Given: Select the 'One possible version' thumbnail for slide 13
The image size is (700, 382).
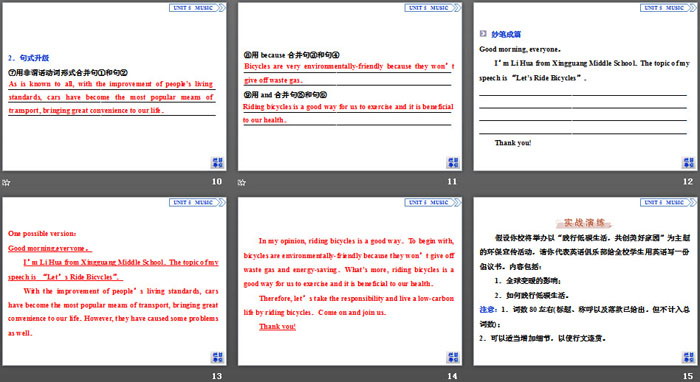Looking at the screenshot, I should (x=114, y=281).
